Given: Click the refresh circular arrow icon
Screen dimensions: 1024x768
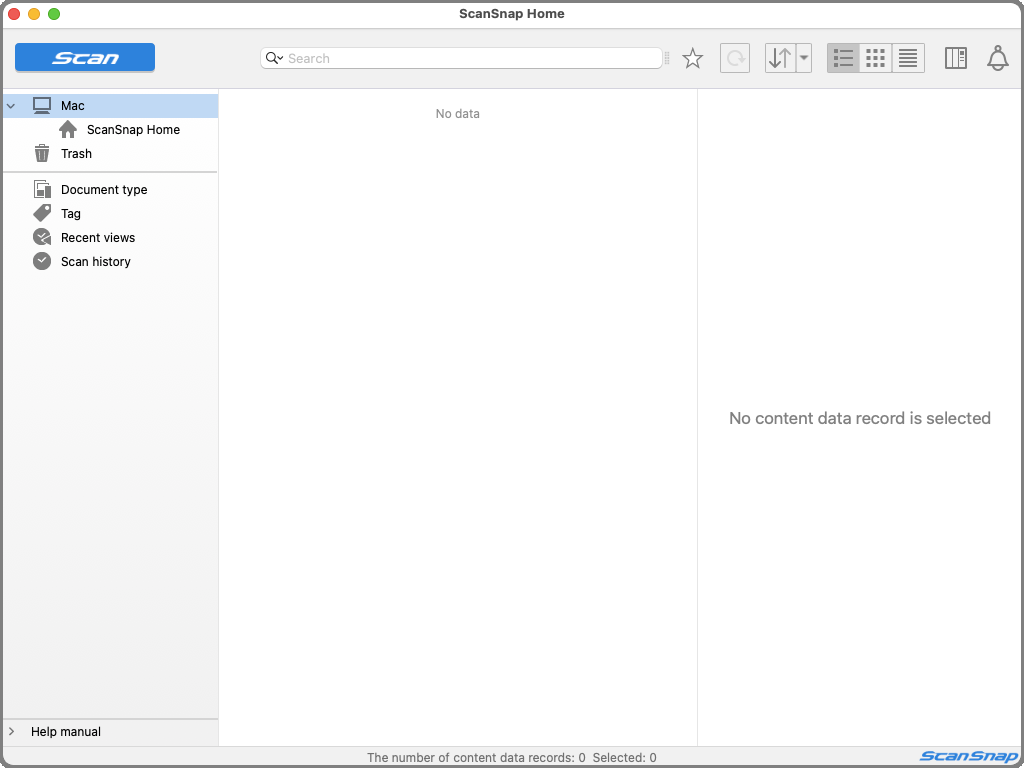Looking at the screenshot, I should pos(735,58).
